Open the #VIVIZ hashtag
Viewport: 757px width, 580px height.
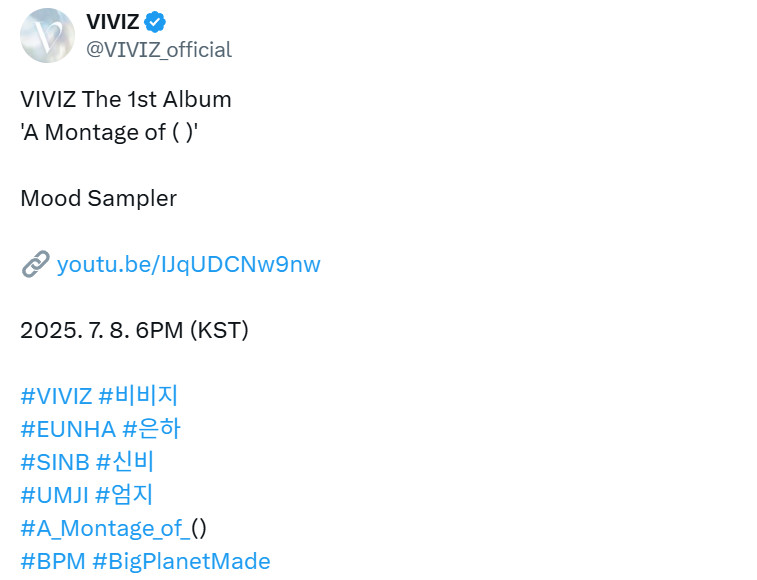pyautogui.click(x=56, y=396)
